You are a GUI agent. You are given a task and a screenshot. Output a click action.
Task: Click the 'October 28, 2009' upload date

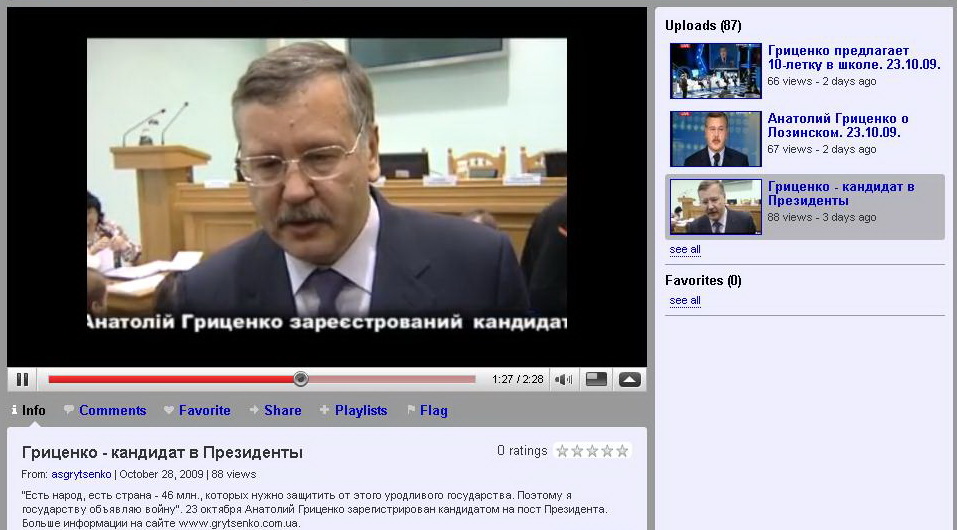coord(162,474)
